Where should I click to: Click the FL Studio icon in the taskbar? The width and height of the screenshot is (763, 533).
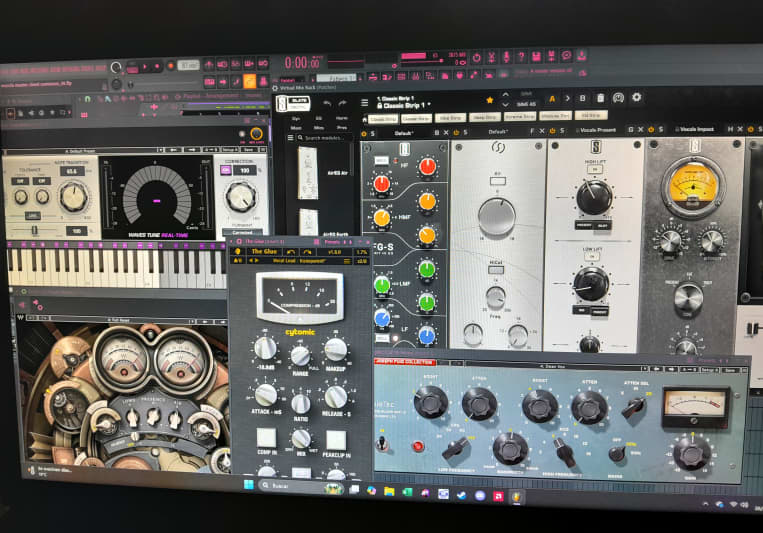pos(516,497)
